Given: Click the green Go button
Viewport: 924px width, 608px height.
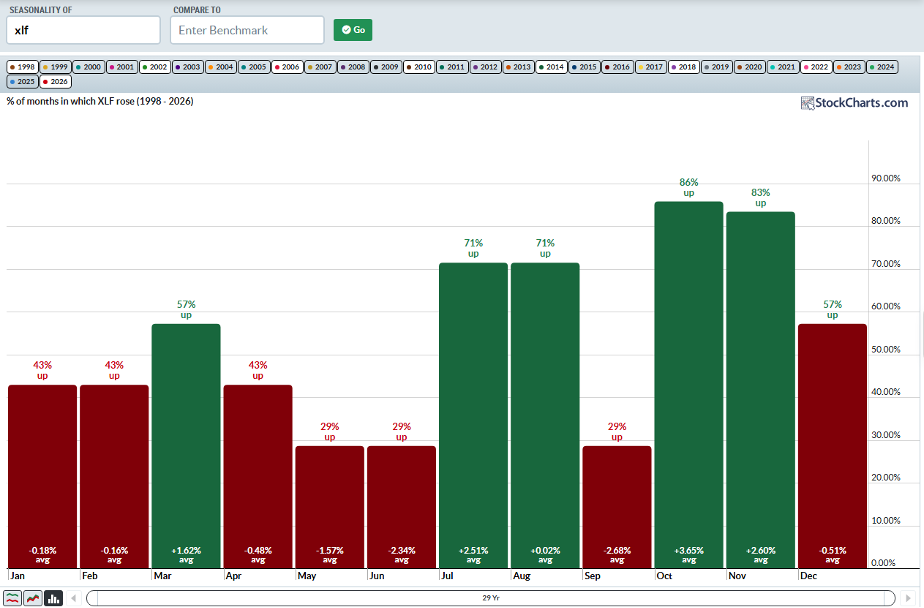Looking at the screenshot, I should [352, 29].
